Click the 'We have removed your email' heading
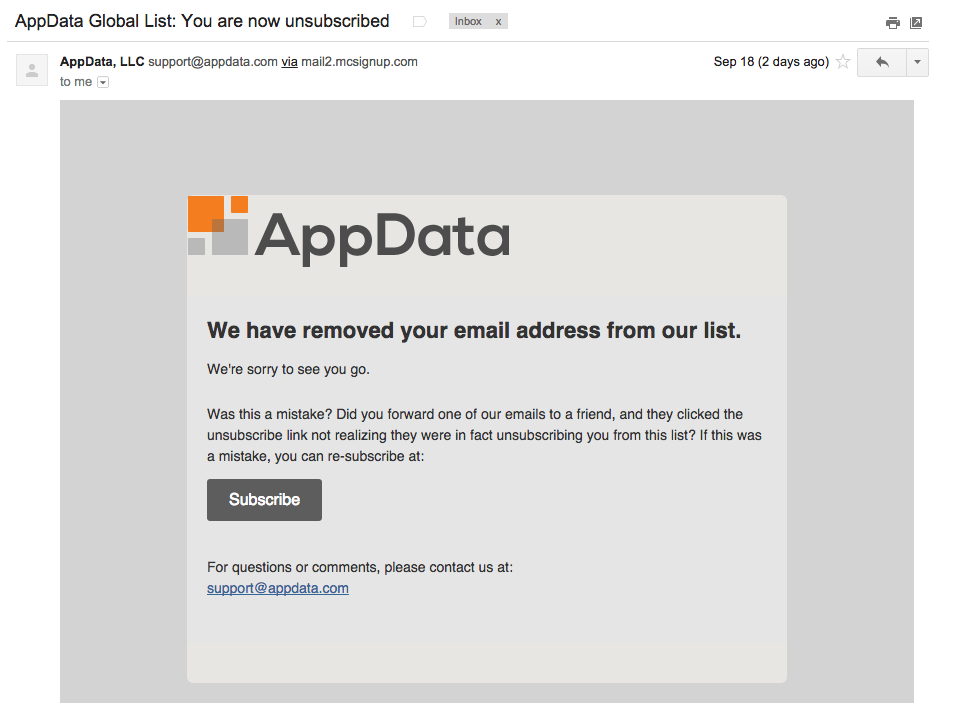 tap(474, 331)
